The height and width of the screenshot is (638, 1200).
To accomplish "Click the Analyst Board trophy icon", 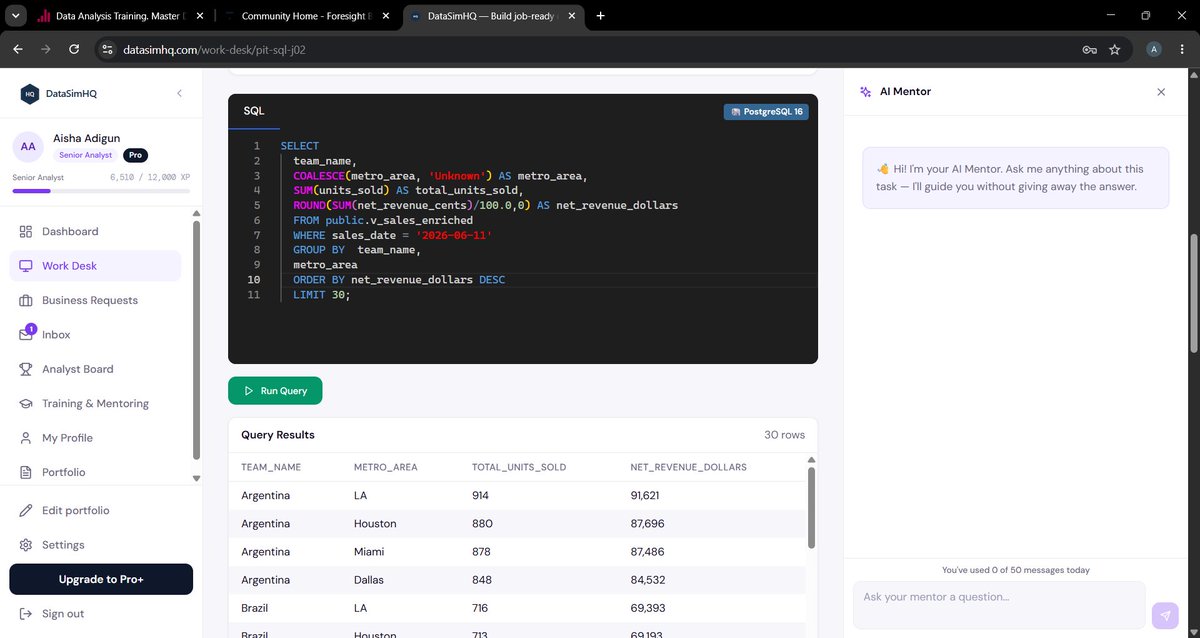I will [x=26, y=369].
